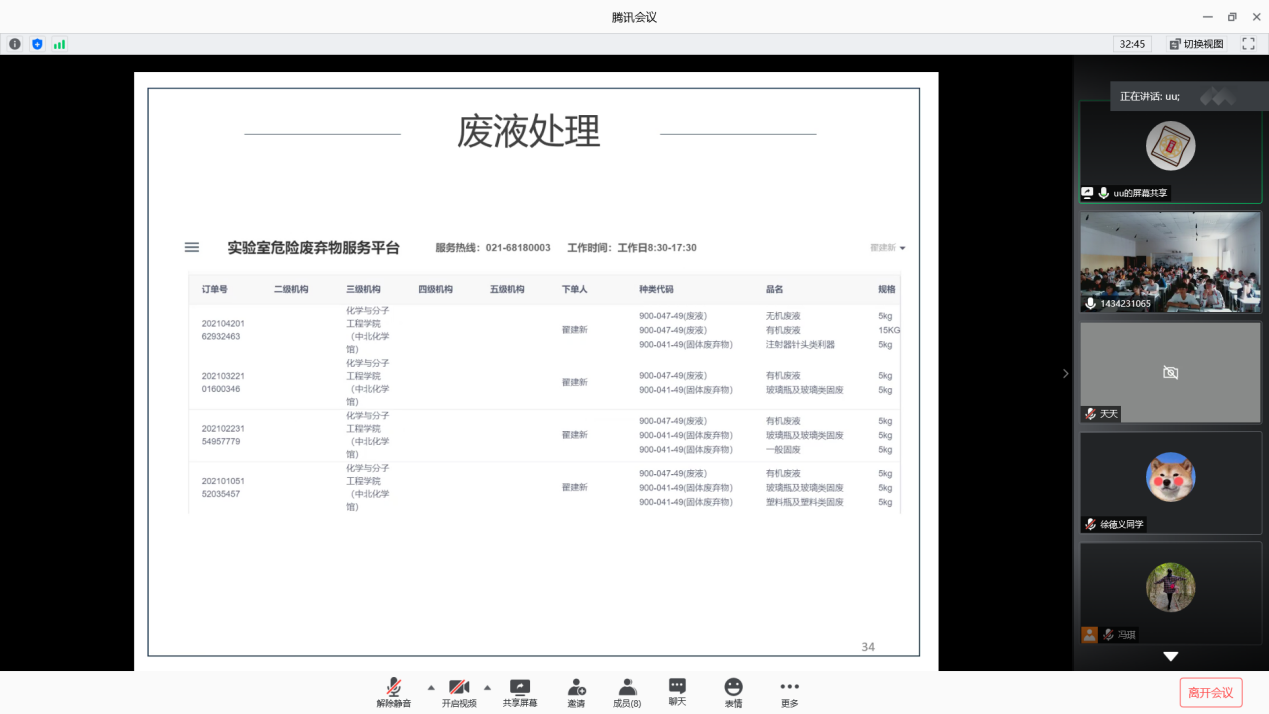Expand audio options arrow beside mute
Viewport: 1269px width, 714px height.
431,687
